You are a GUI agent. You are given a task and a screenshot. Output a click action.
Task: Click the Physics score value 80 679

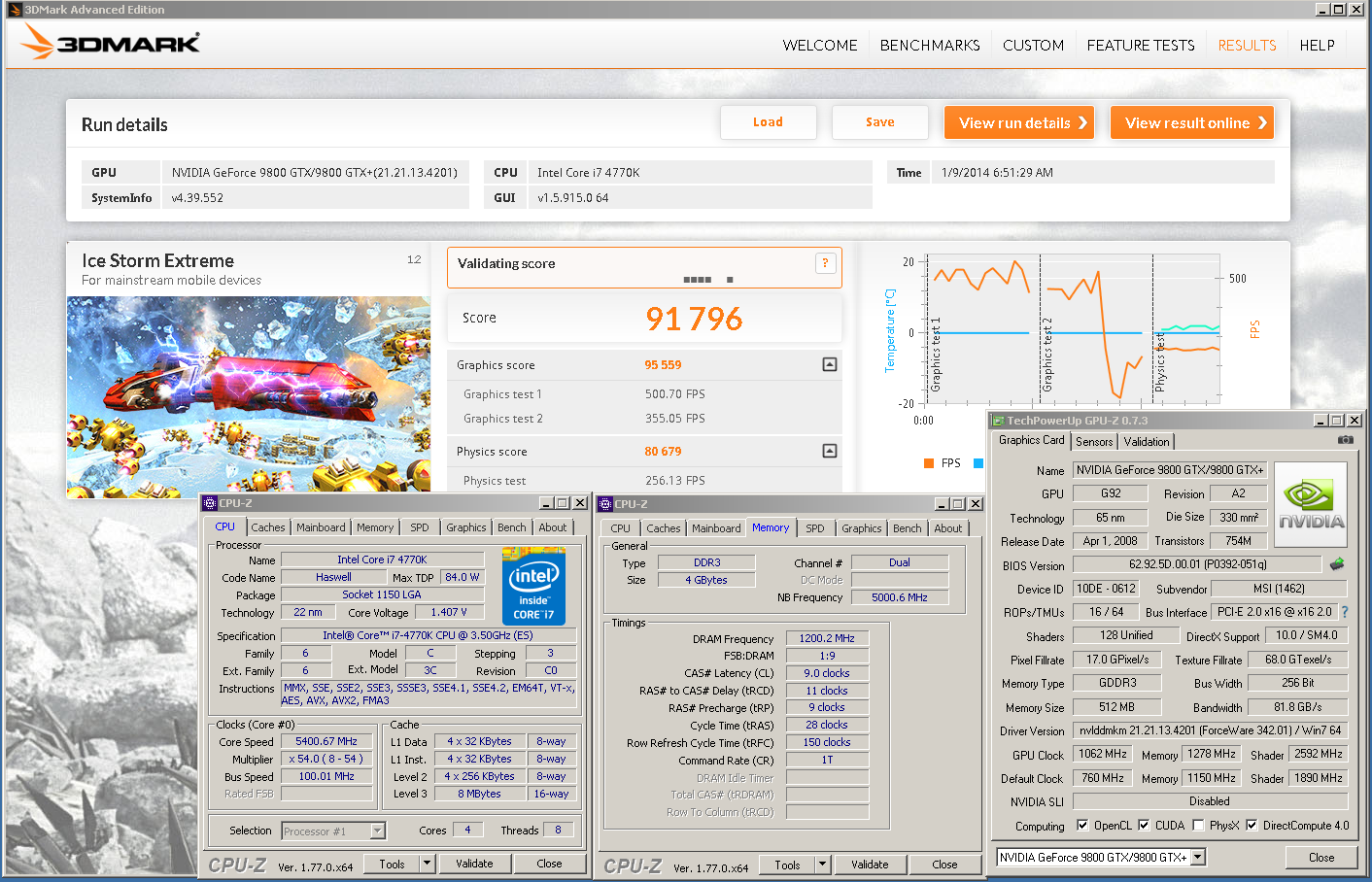pos(663,452)
